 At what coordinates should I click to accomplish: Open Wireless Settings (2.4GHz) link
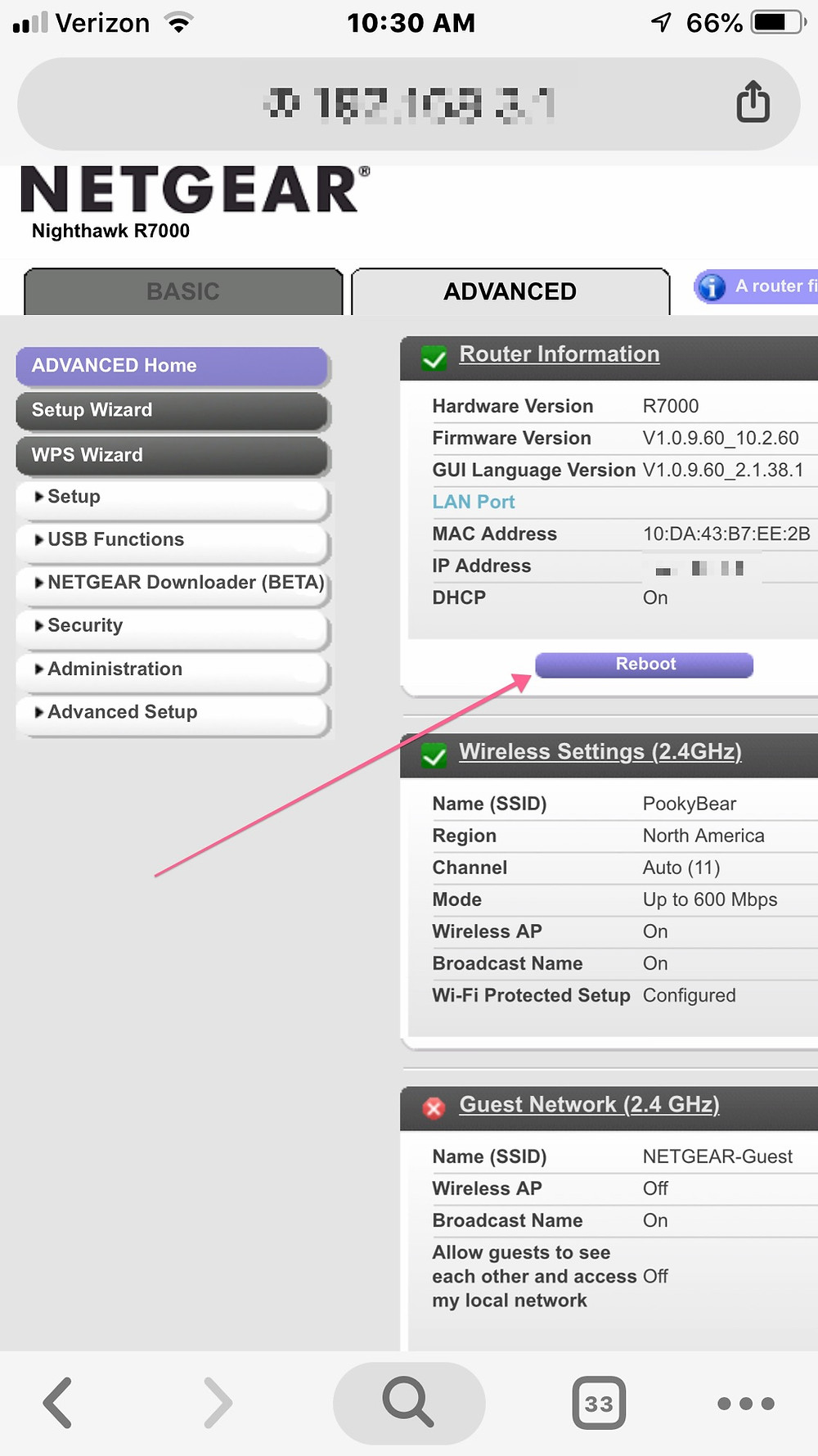tap(600, 752)
